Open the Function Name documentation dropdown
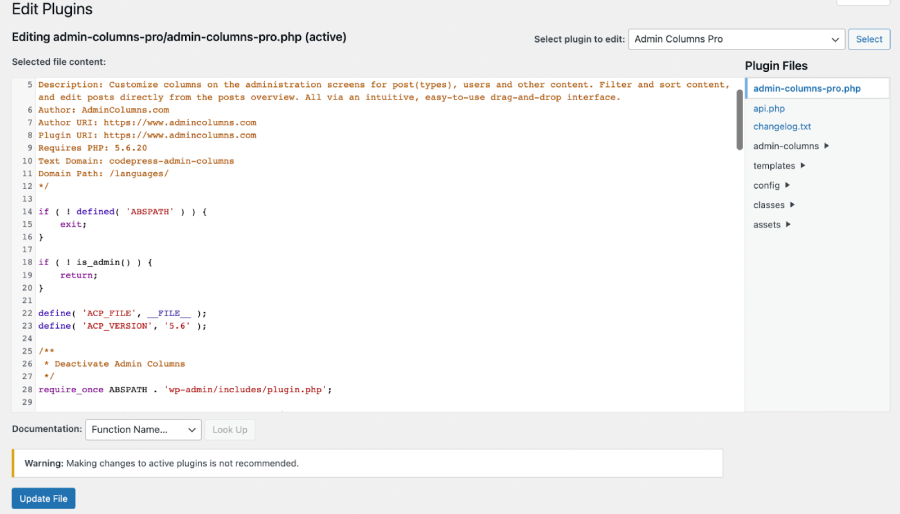 (x=144, y=429)
